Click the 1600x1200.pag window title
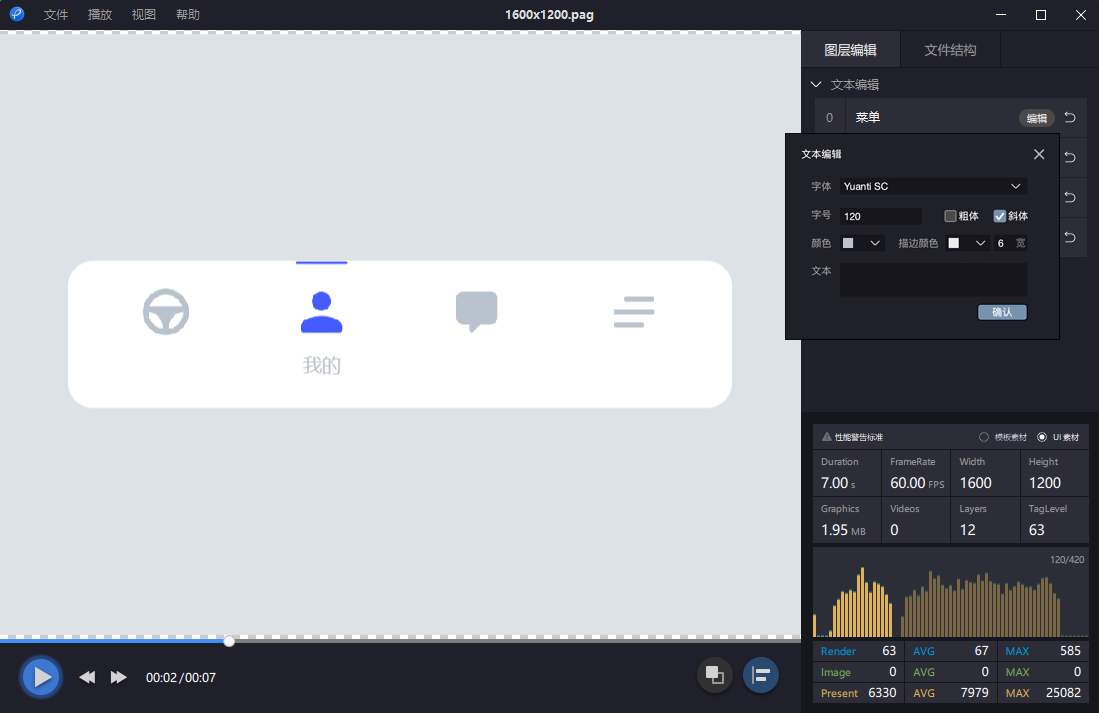 tap(550, 15)
